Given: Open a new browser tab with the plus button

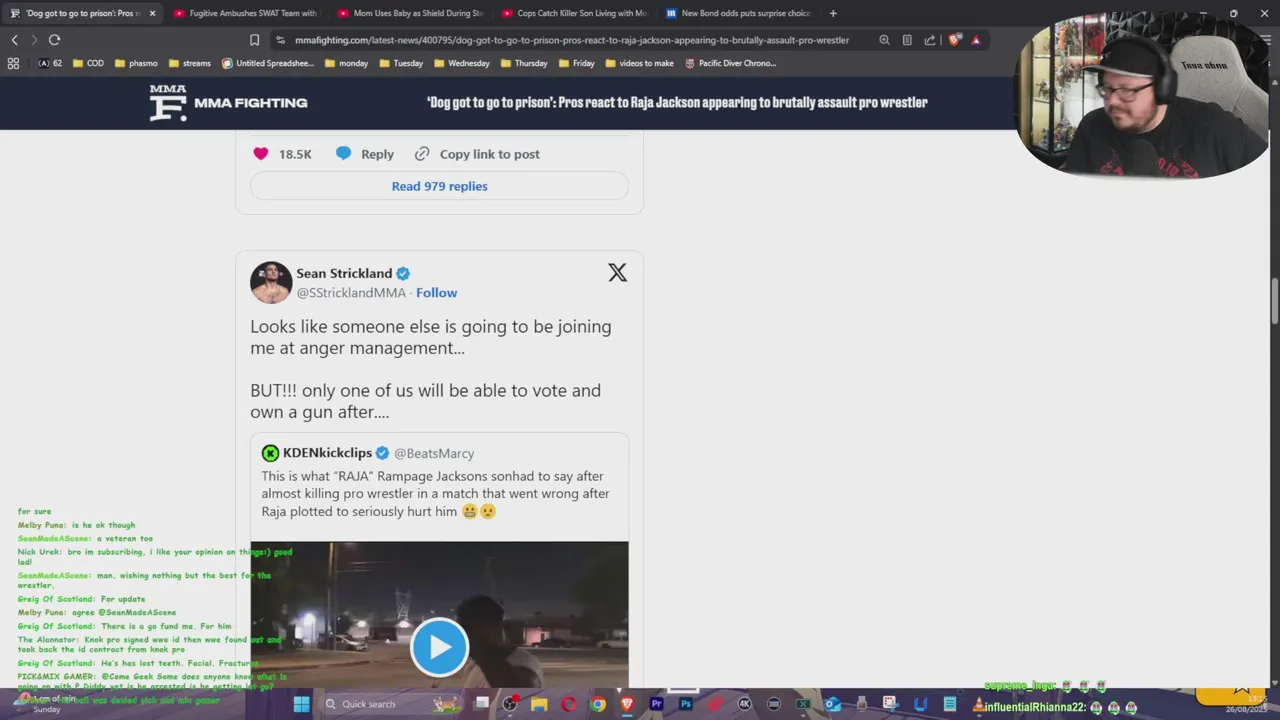Looking at the screenshot, I should [833, 13].
